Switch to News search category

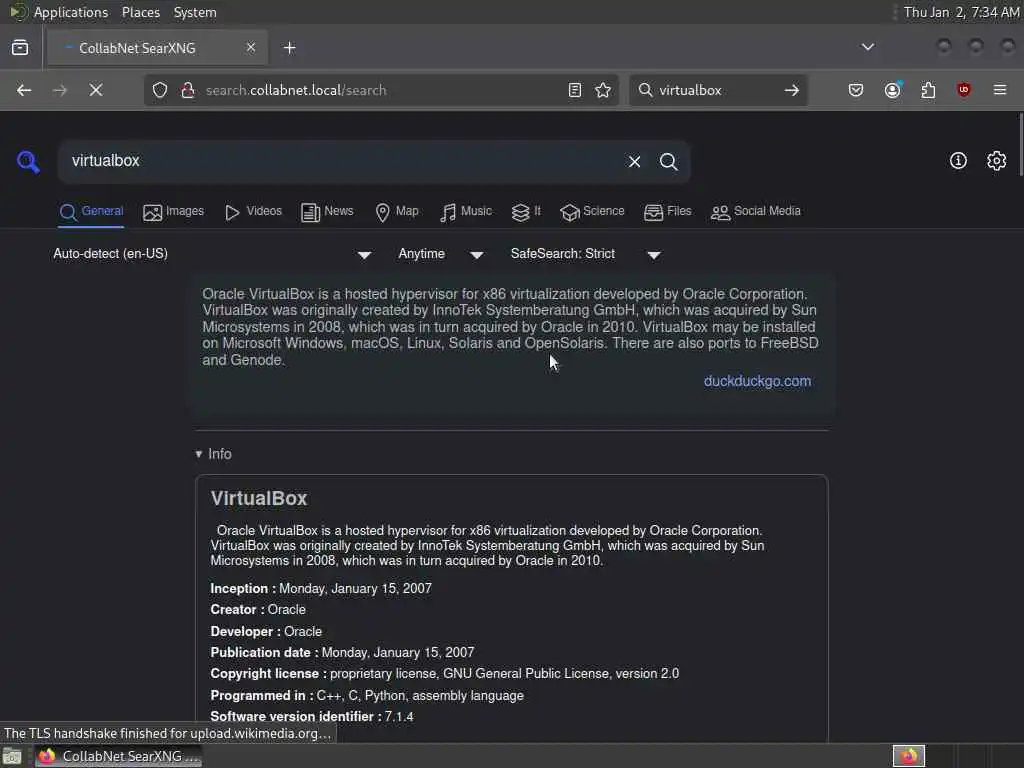tap(327, 212)
